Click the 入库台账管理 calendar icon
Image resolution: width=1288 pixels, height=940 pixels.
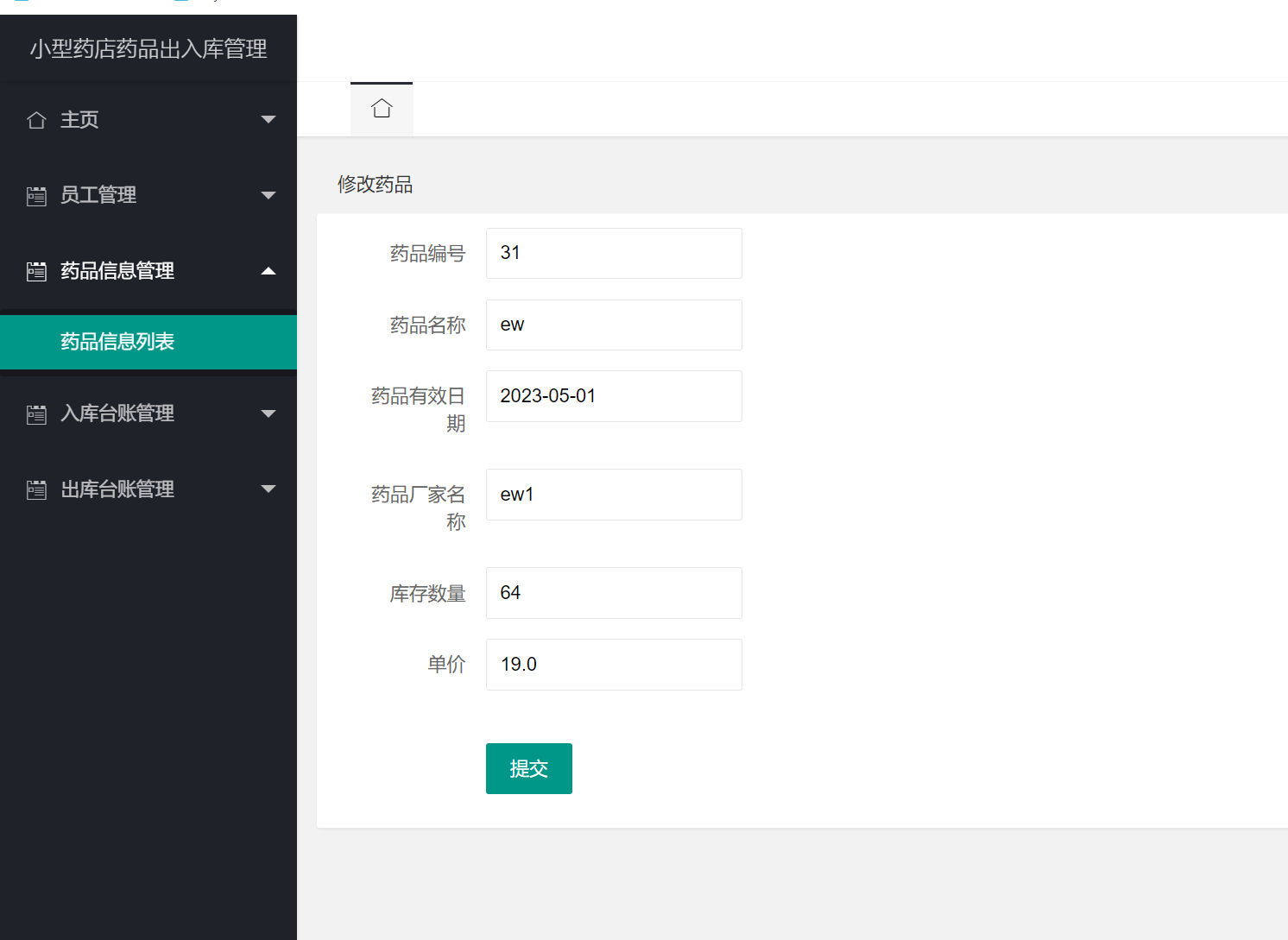point(36,414)
